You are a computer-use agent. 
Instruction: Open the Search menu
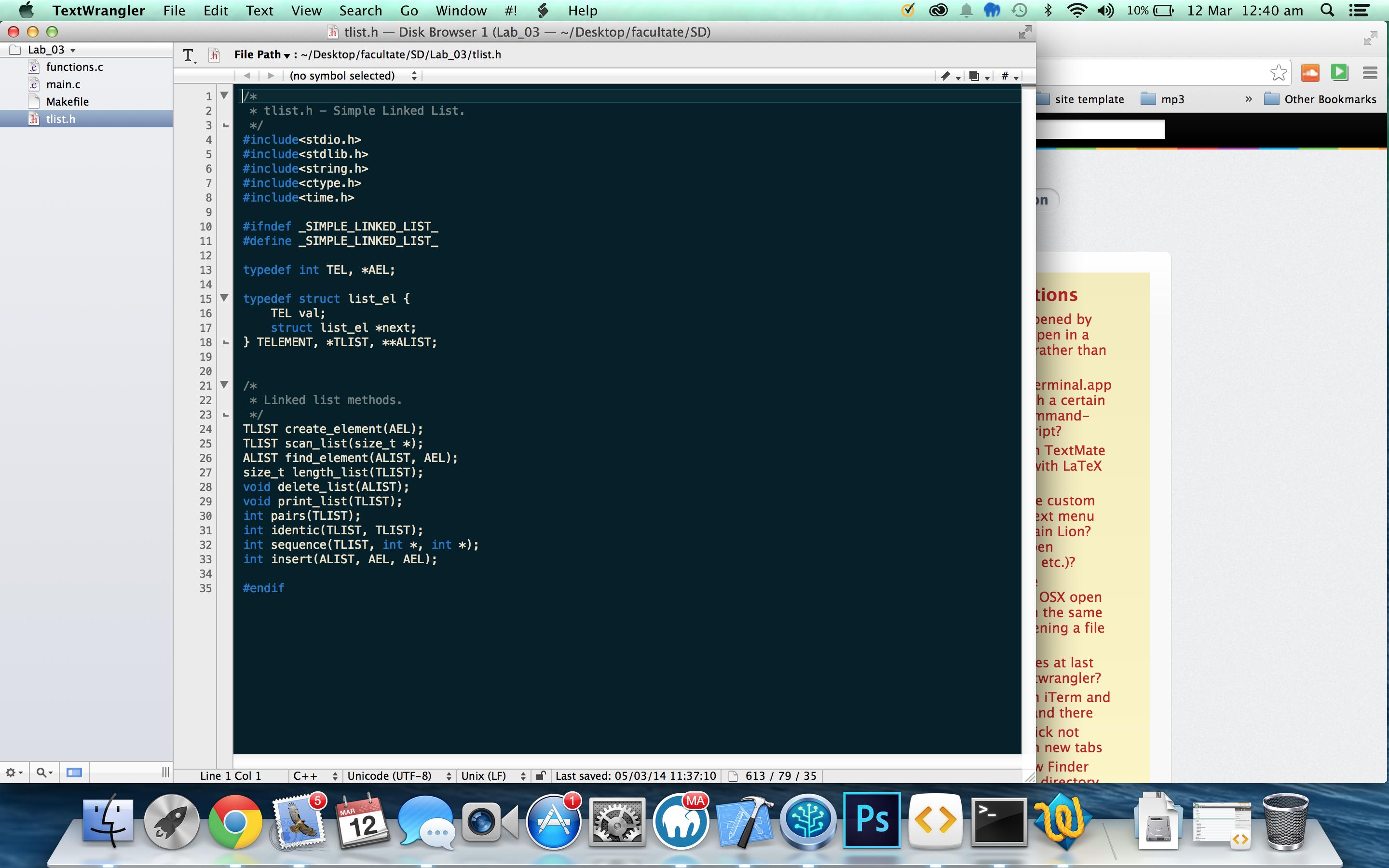[x=360, y=10]
